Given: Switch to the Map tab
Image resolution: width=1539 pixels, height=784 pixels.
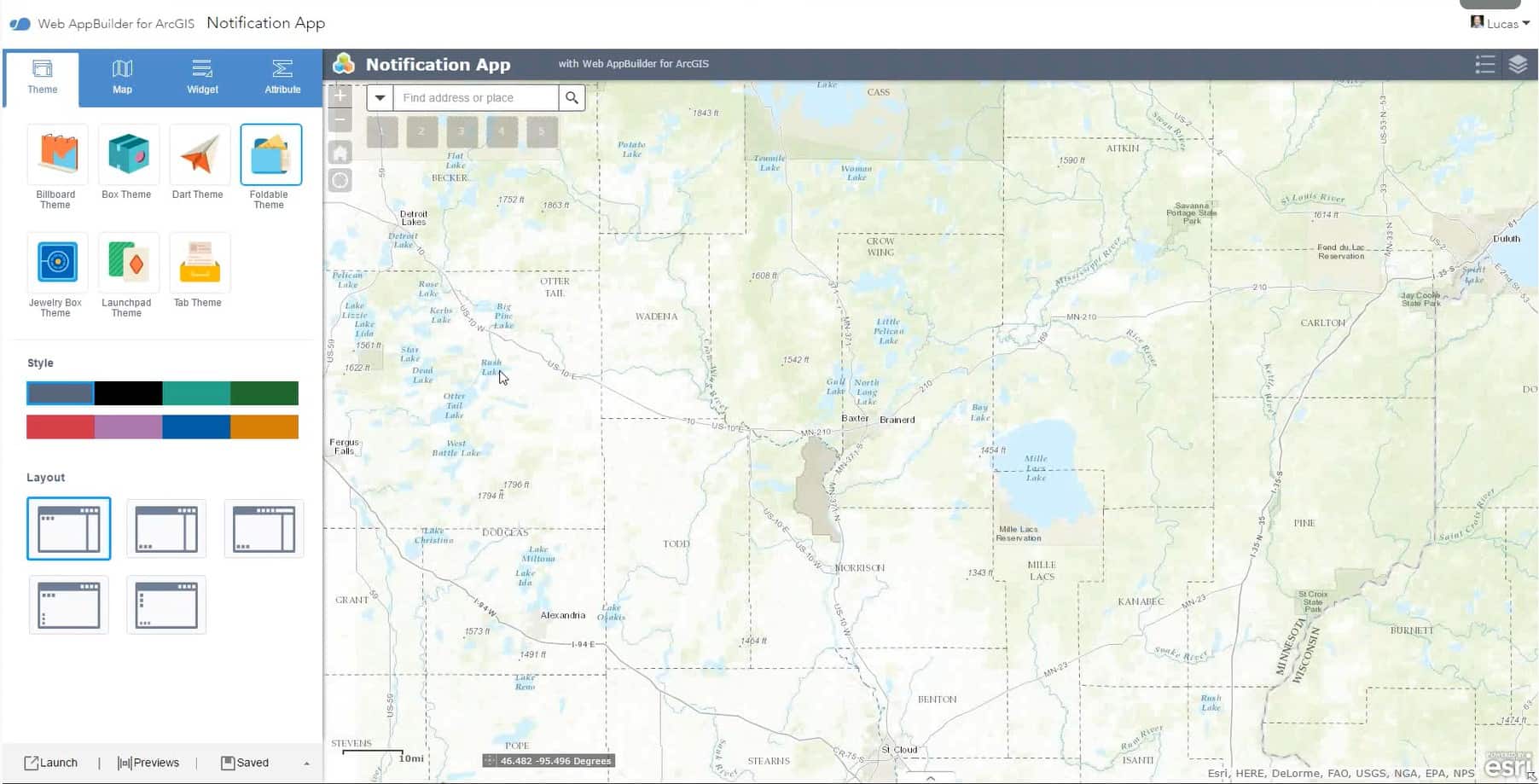Looking at the screenshot, I should pyautogui.click(x=122, y=77).
